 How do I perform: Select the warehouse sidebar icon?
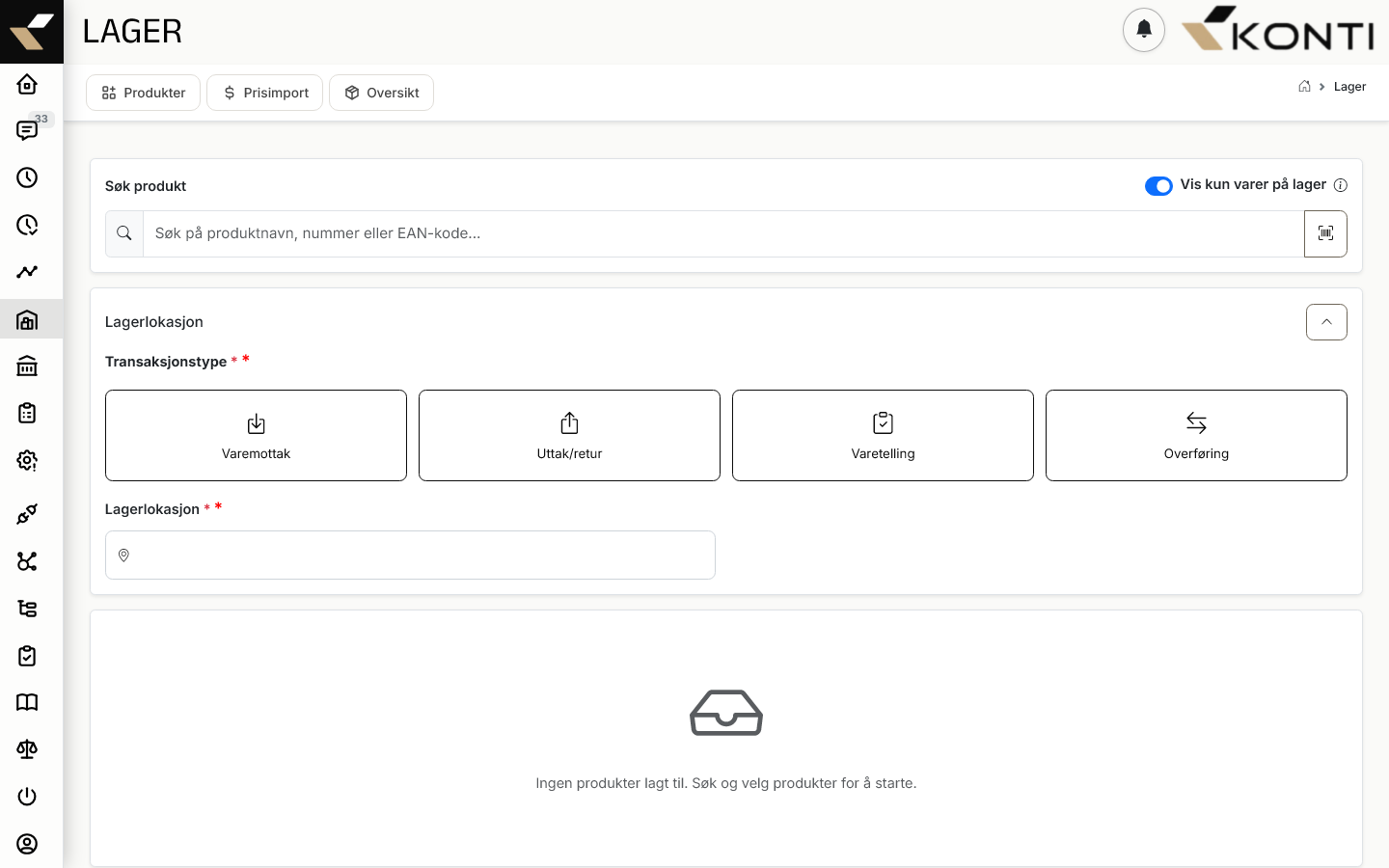(27, 319)
